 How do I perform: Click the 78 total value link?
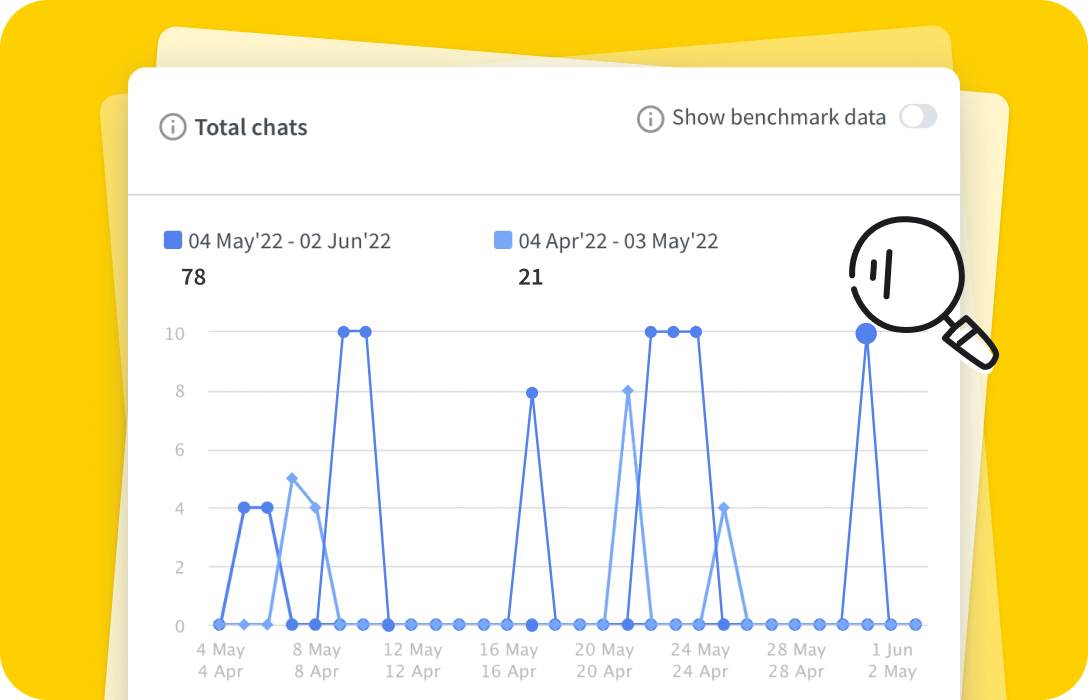[193, 277]
